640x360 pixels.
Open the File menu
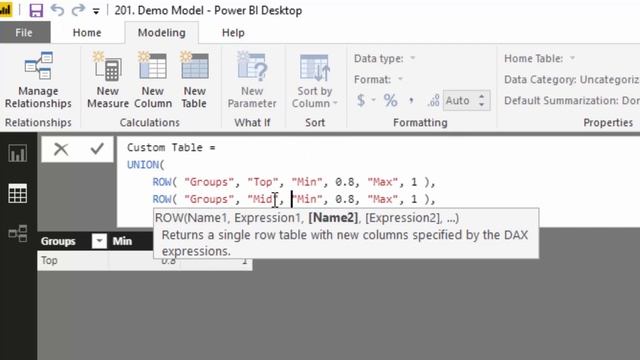24,33
